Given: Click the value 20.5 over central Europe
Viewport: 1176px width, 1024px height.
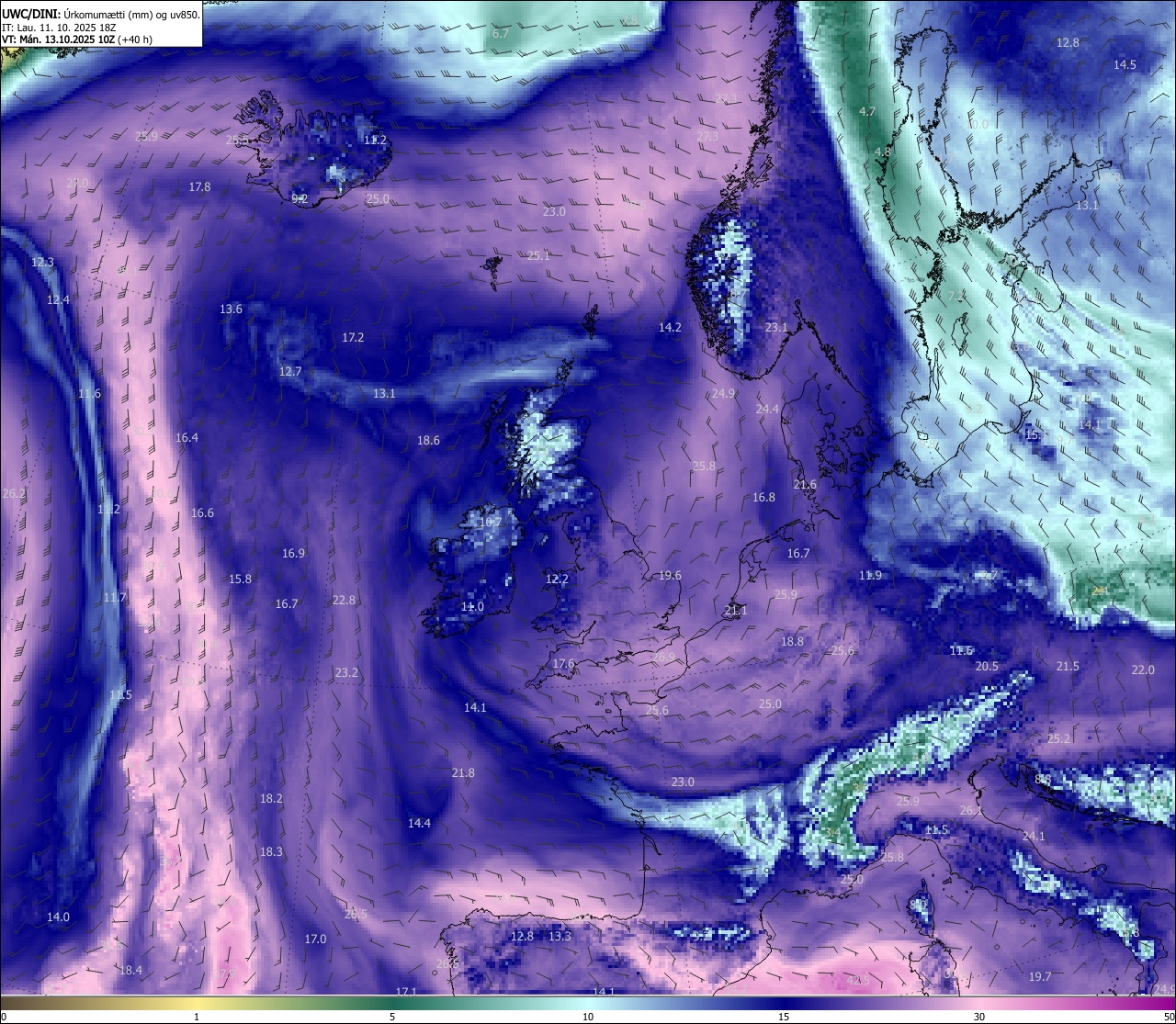Looking at the screenshot, I should pyautogui.click(x=987, y=666).
